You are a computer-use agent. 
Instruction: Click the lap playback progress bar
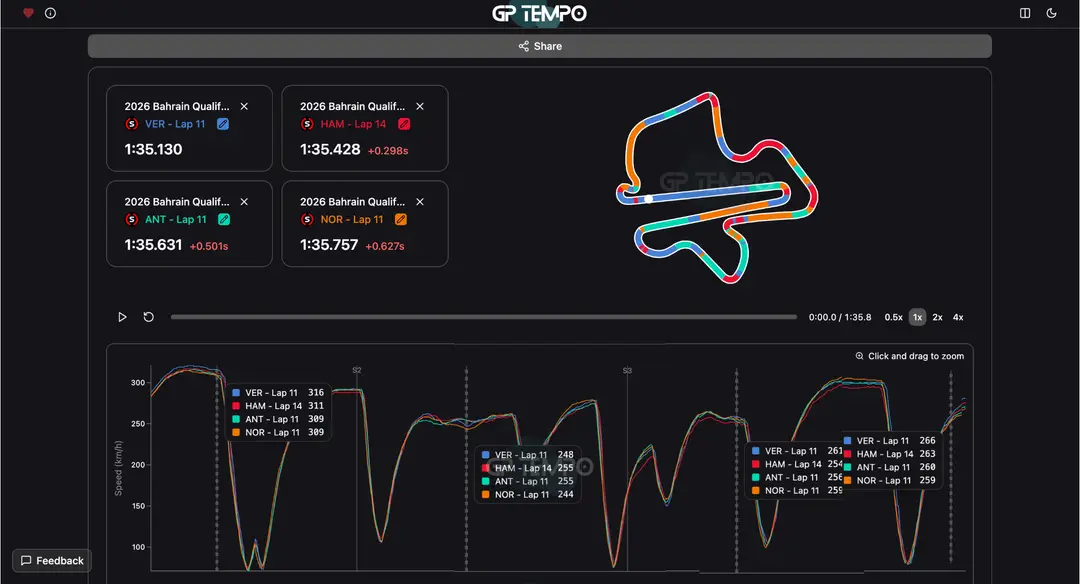click(x=484, y=317)
